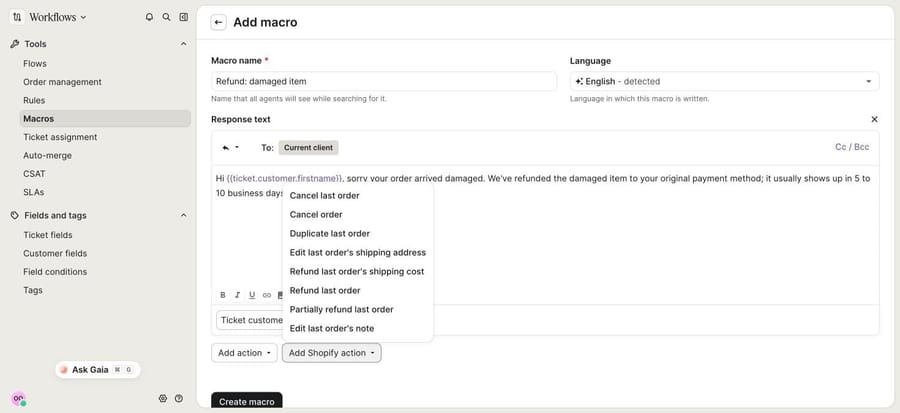This screenshot has width=900, height=413.
Task: Click the Macro name input field
Action: tap(384, 81)
